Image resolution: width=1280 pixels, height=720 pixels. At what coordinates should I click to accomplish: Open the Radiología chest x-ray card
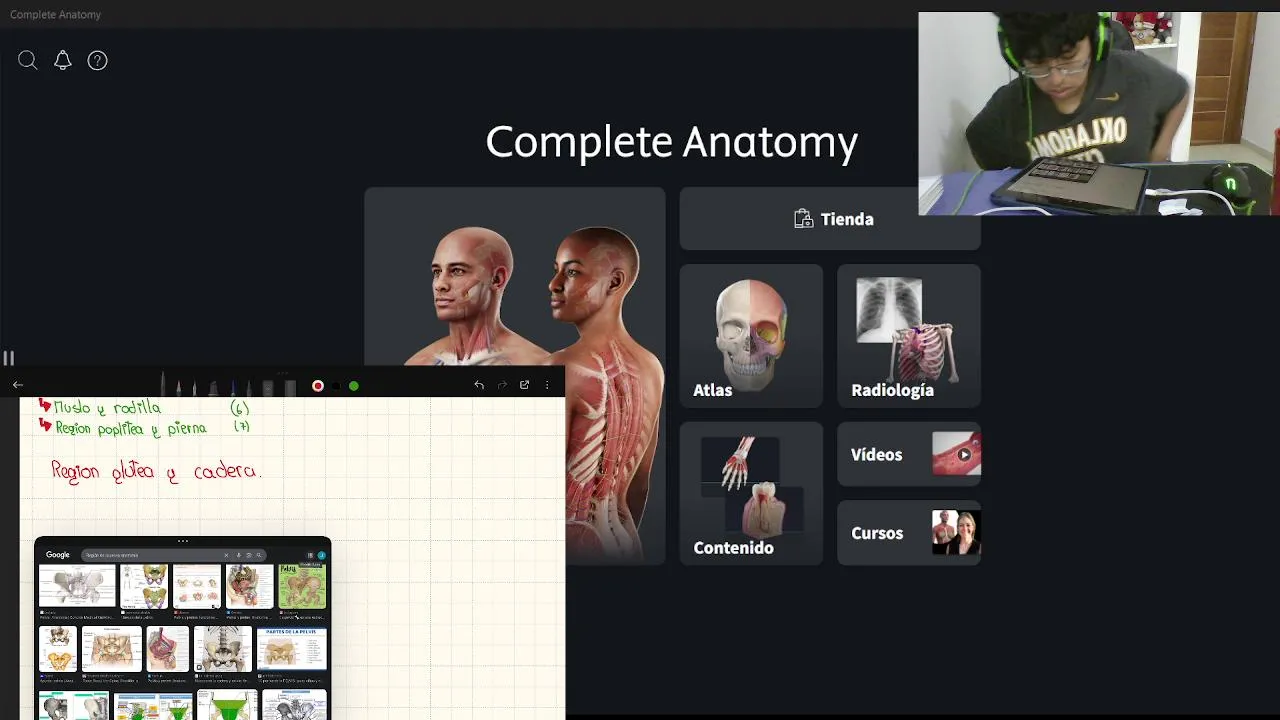[909, 336]
